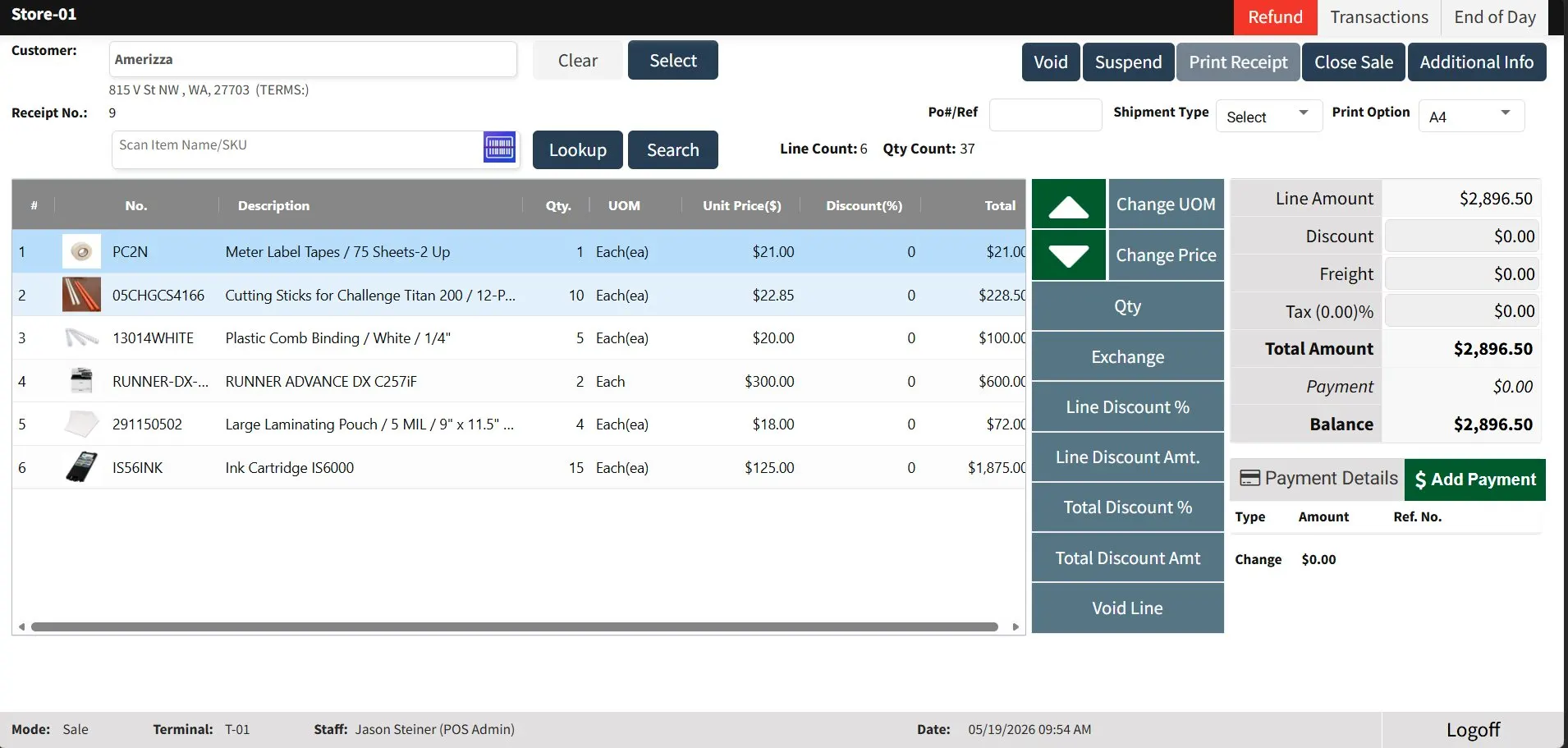1568x748 pixels.
Task: Click the Laminating Pouch product image
Action: (x=81, y=424)
